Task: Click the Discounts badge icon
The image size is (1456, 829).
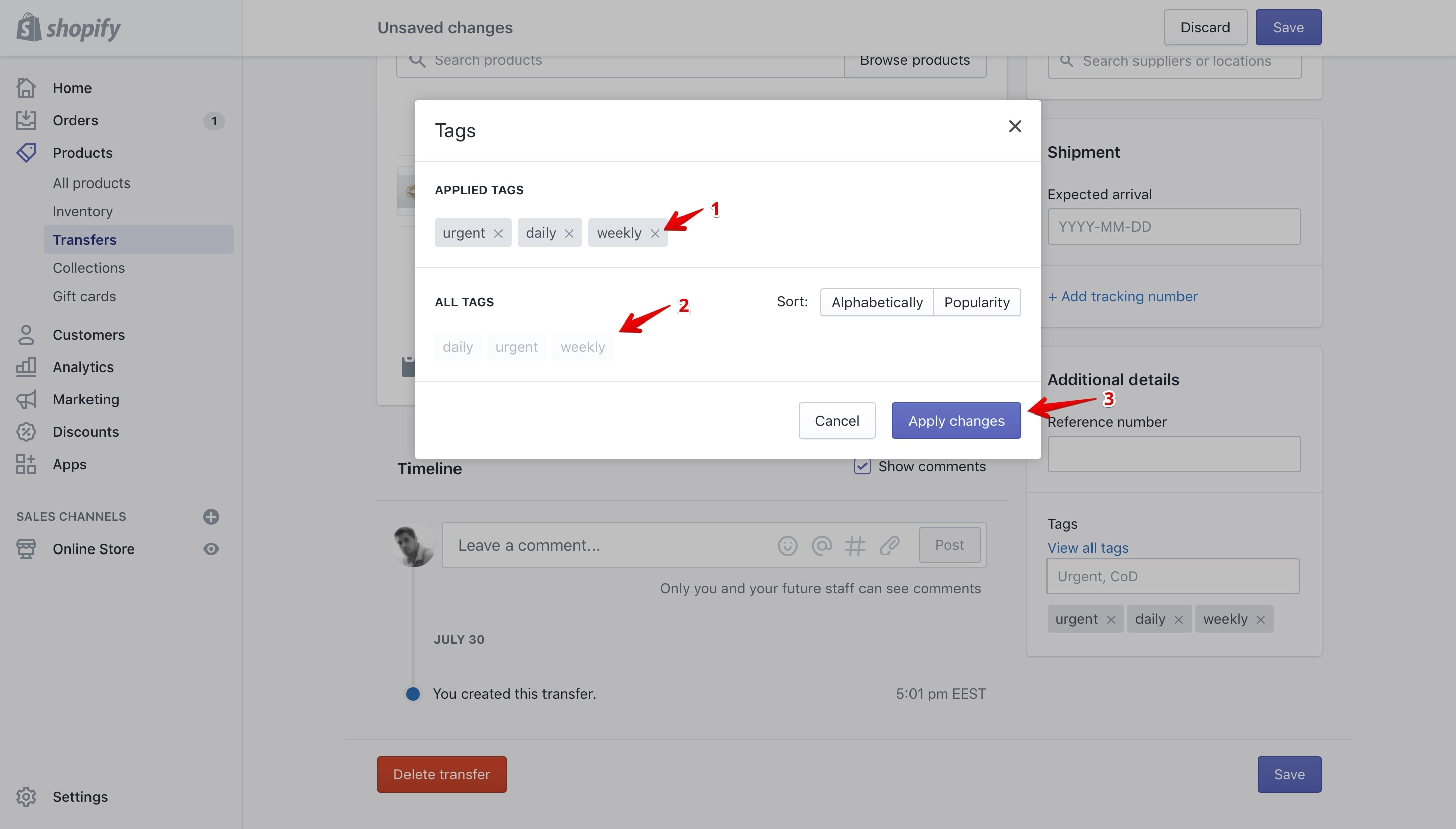Action: click(x=26, y=432)
